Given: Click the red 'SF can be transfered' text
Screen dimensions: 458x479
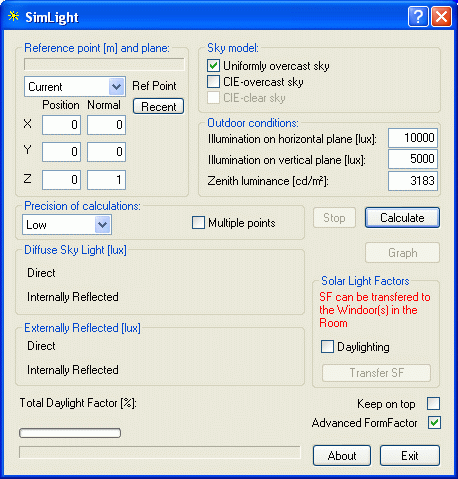Looking at the screenshot, I should pos(375,310).
